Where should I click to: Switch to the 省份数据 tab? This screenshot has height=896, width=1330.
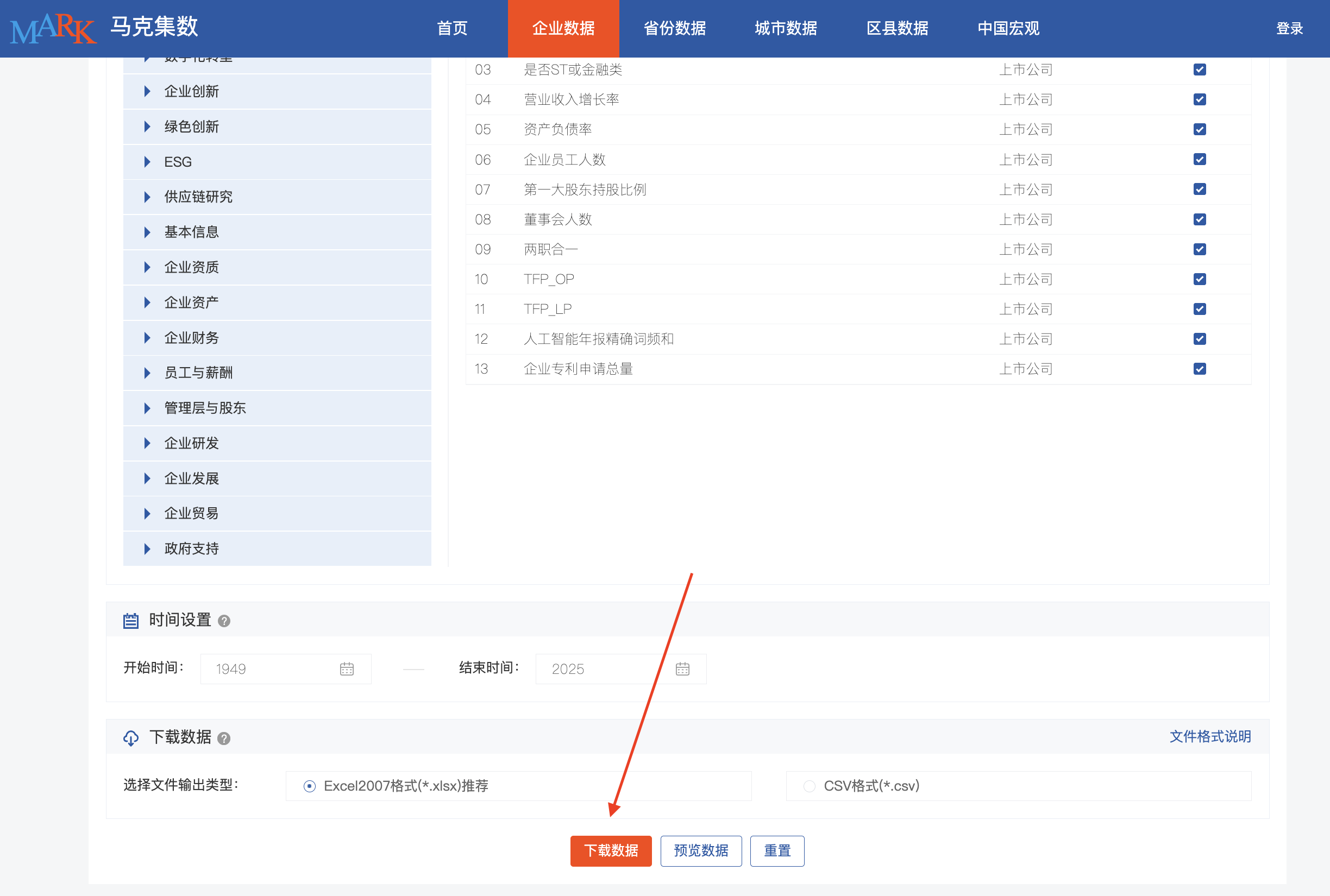(x=673, y=28)
